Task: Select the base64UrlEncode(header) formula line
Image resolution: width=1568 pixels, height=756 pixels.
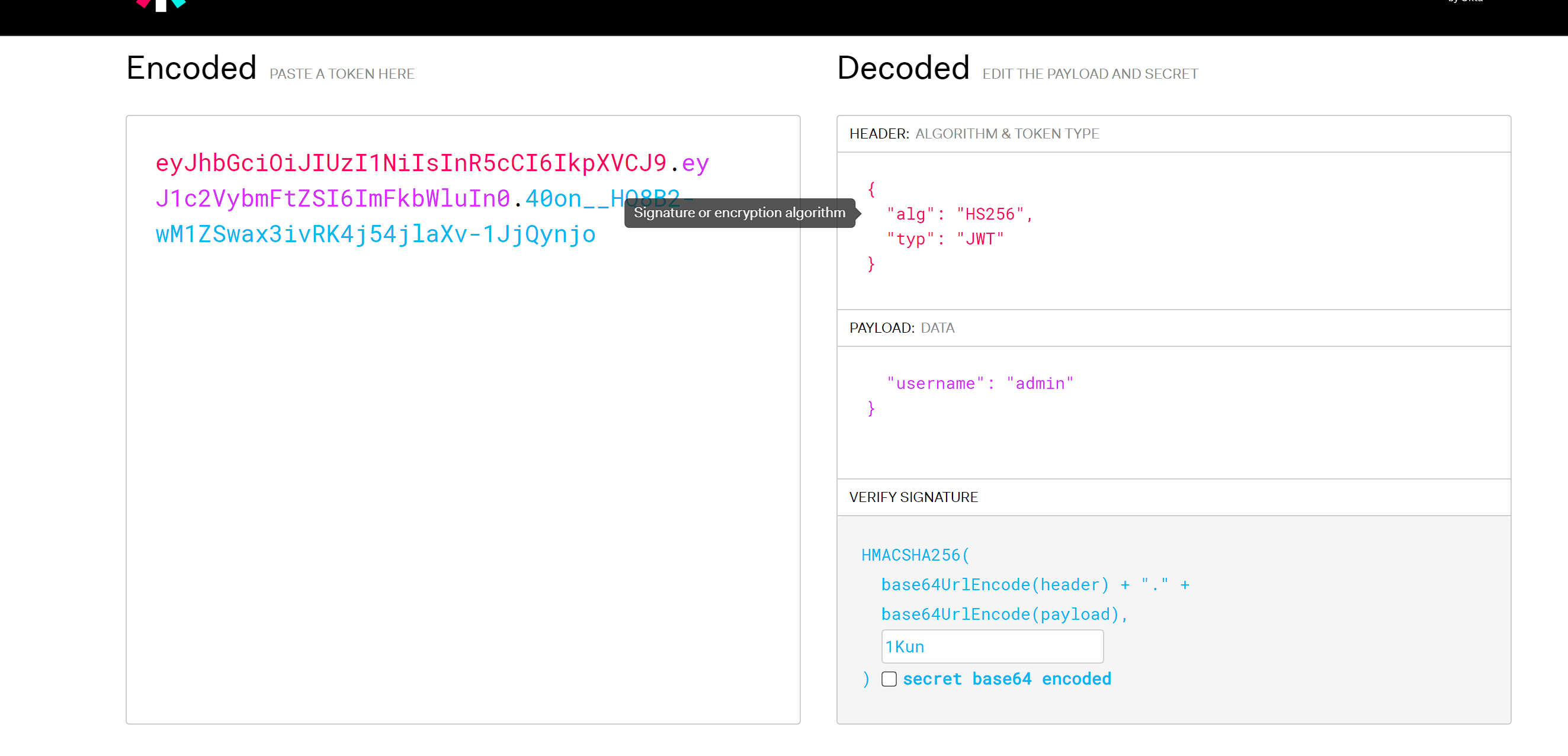Action: click(1035, 584)
